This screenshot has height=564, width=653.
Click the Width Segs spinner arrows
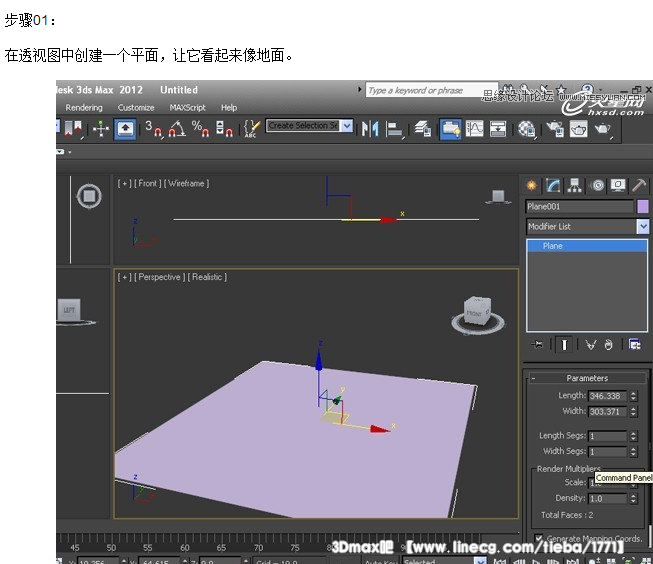click(x=633, y=452)
